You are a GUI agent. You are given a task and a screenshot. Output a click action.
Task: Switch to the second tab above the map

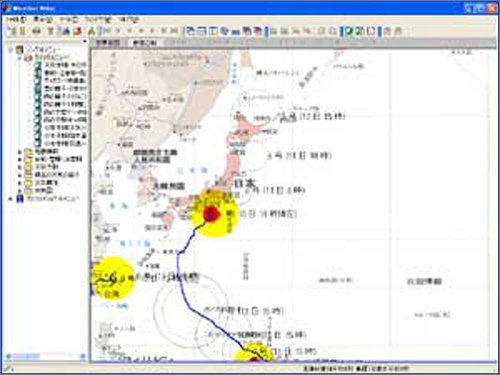pos(144,43)
